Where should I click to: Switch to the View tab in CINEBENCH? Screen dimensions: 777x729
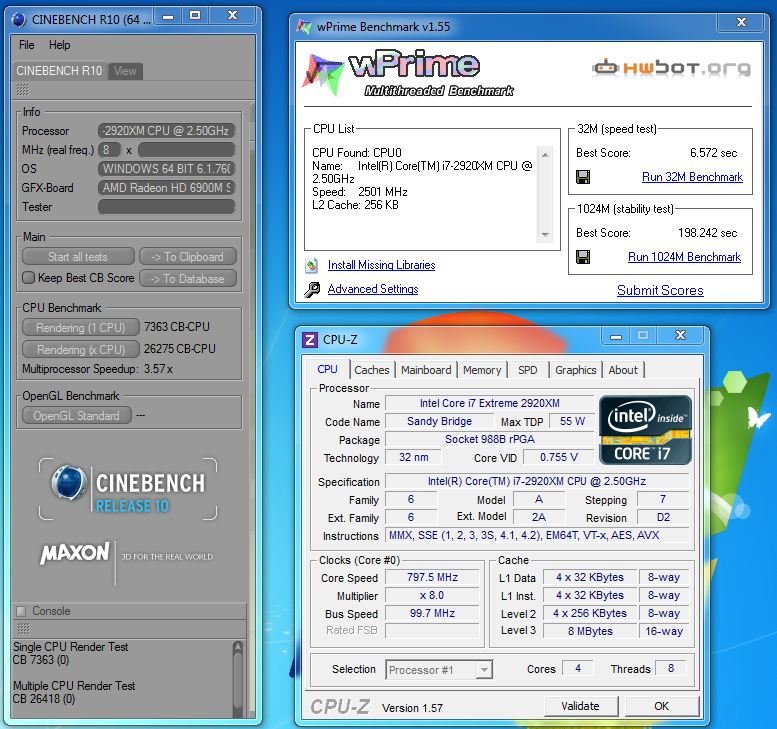tap(125, 71)
